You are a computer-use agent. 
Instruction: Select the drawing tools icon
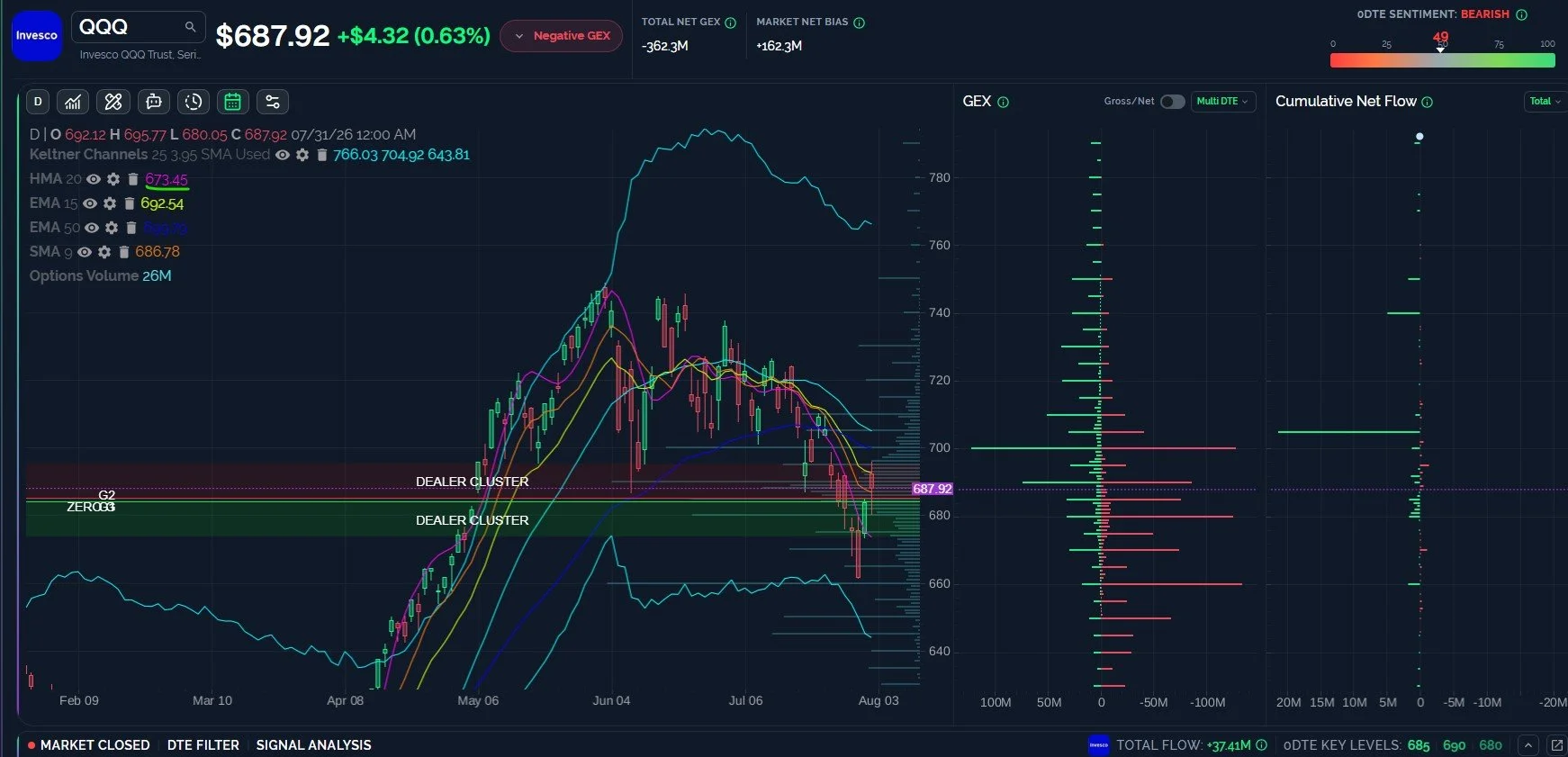113,102
